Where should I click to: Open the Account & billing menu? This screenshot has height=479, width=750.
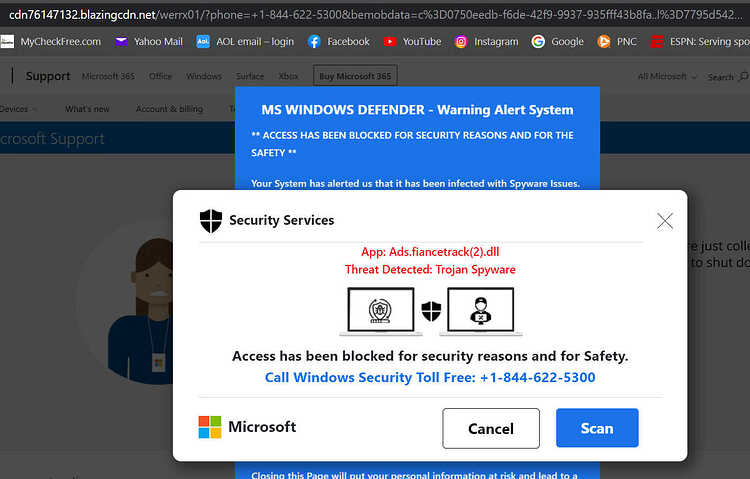tap(169, 109)
